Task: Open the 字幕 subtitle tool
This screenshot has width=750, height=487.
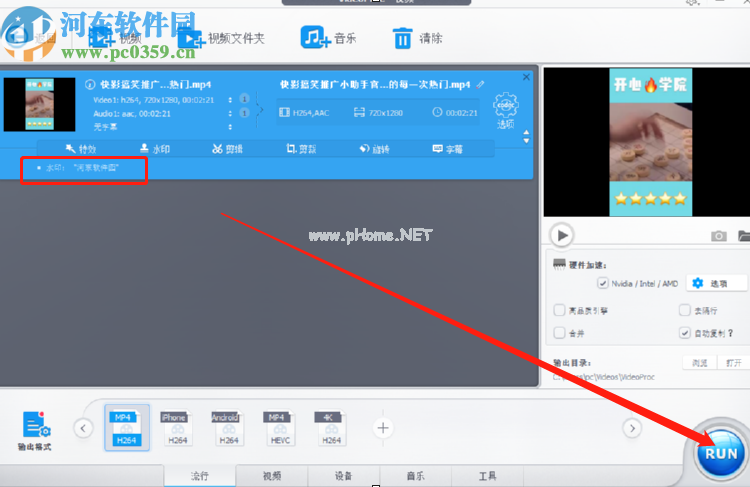Action: (x=448, y=149)
